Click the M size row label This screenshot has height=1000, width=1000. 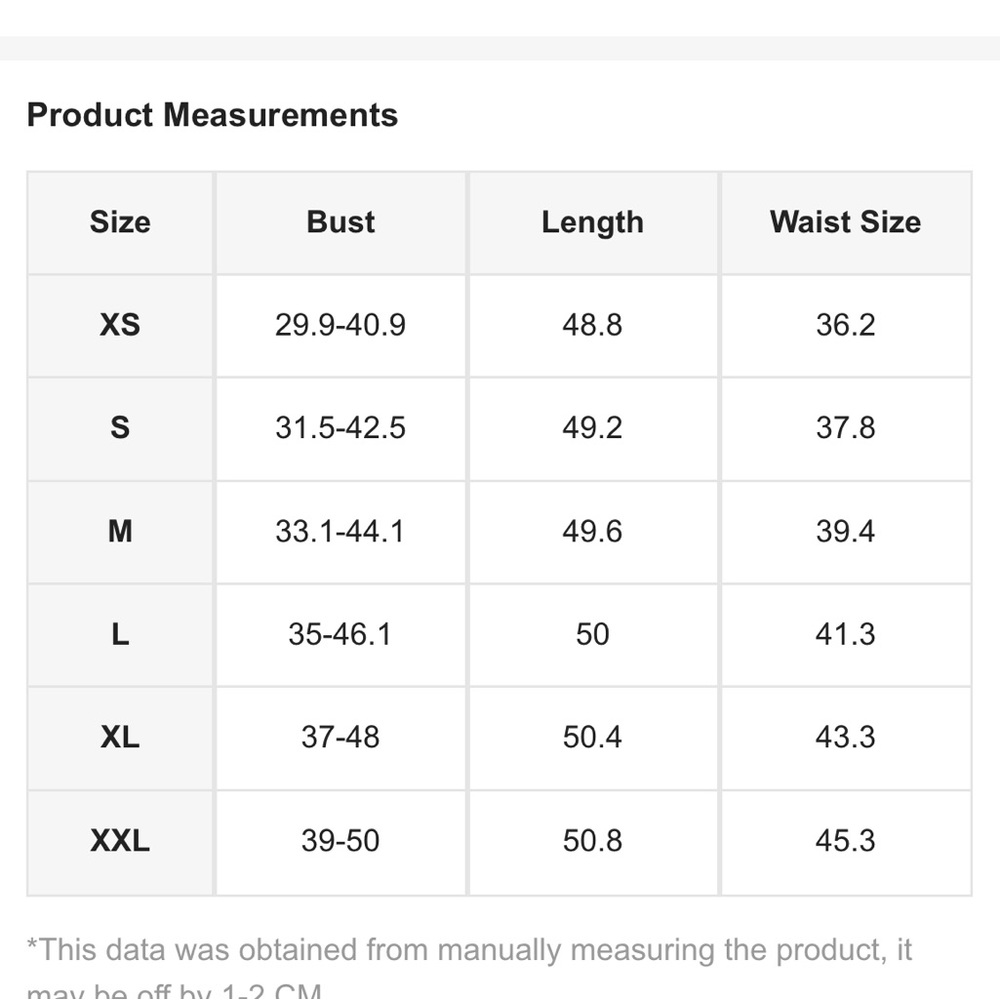tap(120, 531)
